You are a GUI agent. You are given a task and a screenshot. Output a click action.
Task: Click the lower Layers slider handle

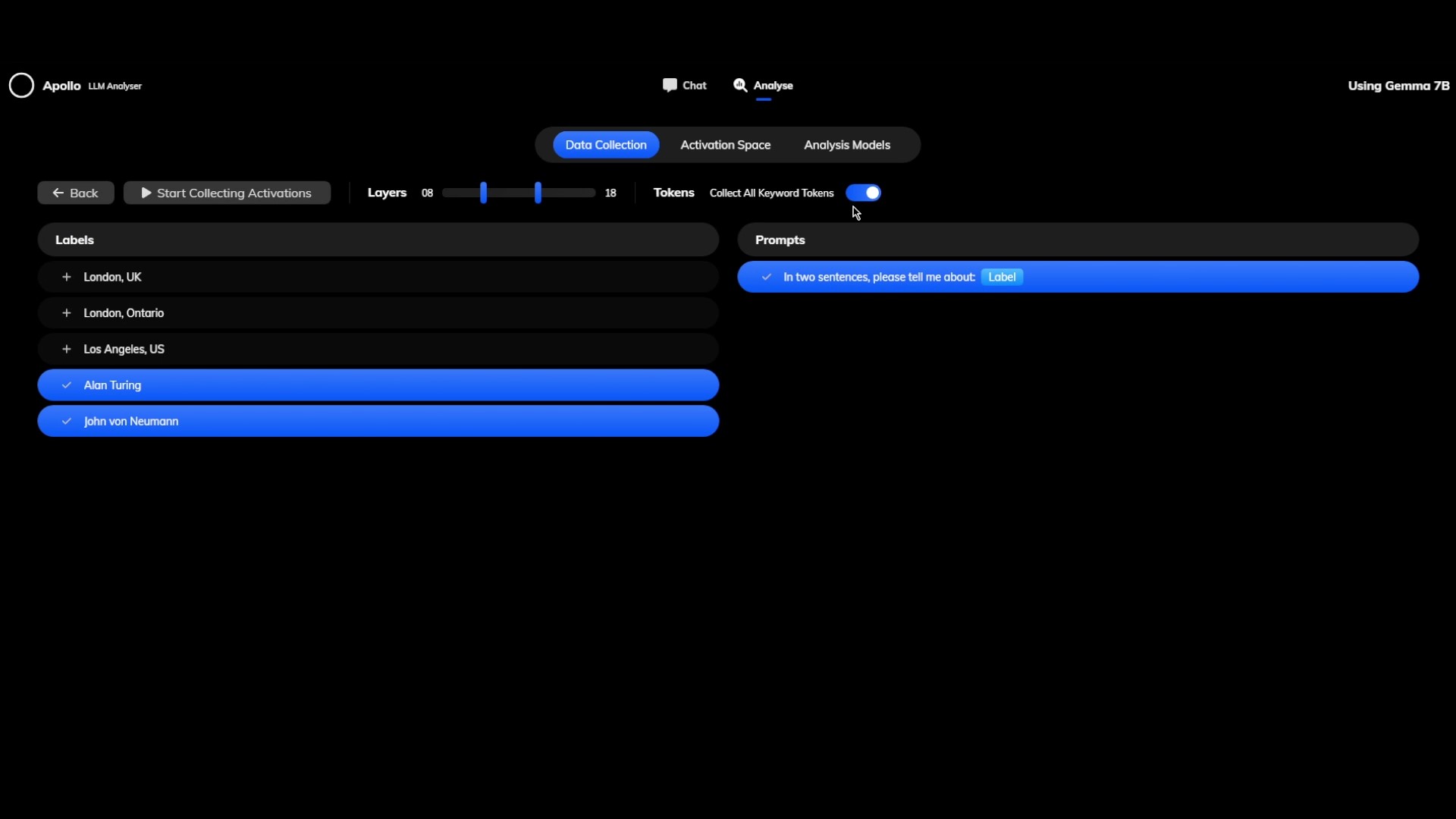pyautogui.click(x=483, y=193)
